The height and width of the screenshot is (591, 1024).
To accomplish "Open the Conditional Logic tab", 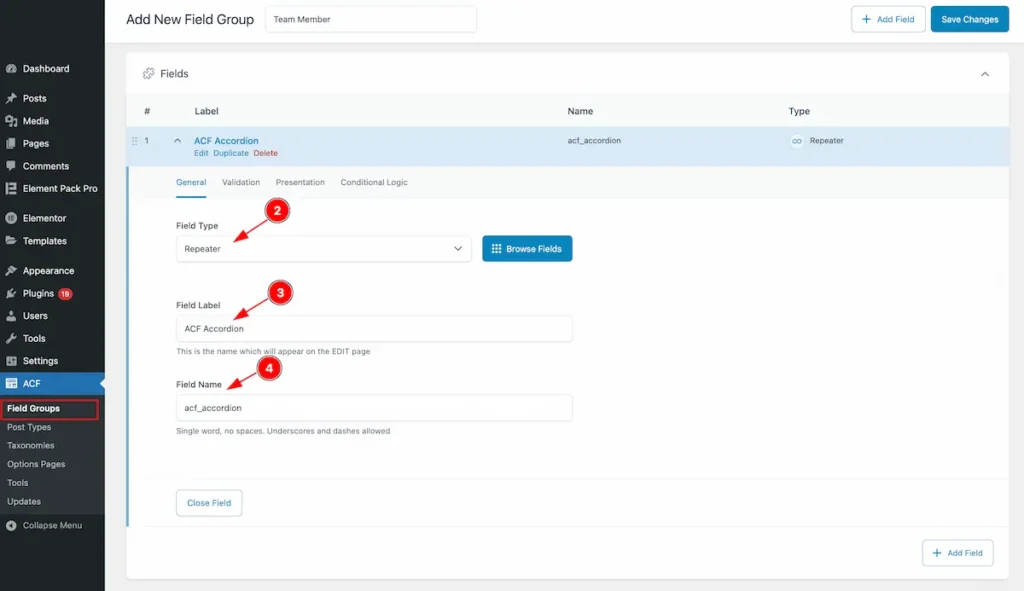I will [x=374, y=183].
